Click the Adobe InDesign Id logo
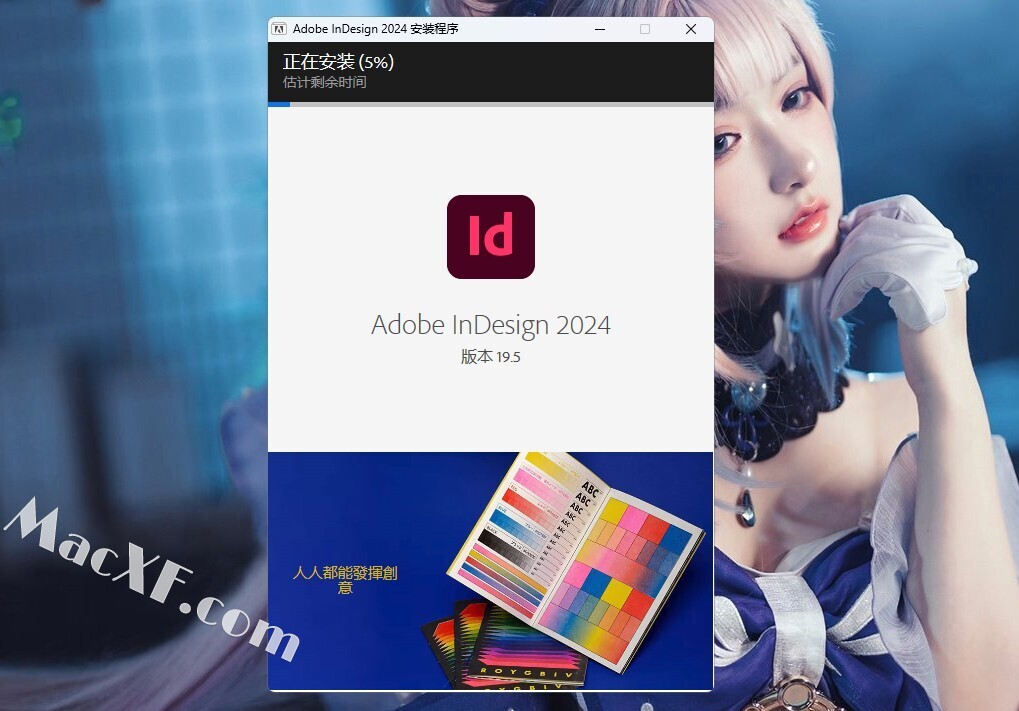 point(491,237)
